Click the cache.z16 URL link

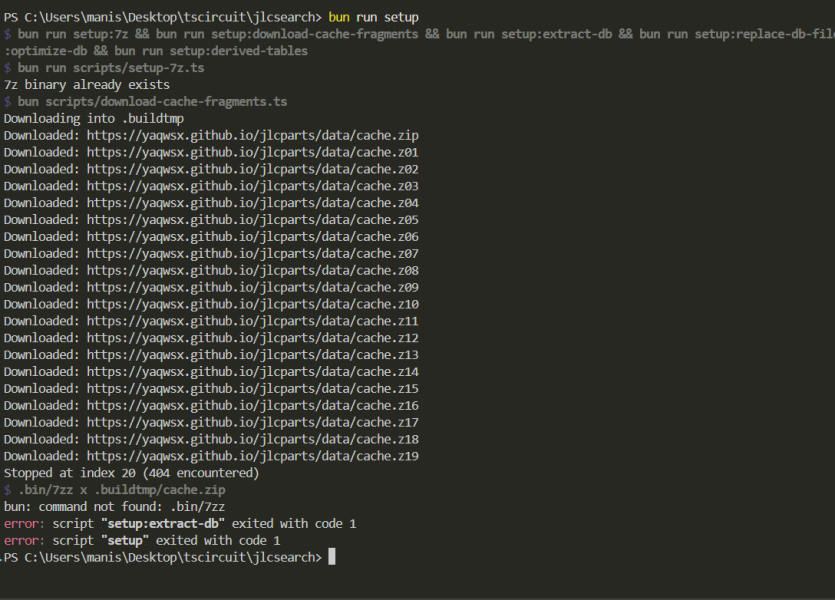pos(252,405)
